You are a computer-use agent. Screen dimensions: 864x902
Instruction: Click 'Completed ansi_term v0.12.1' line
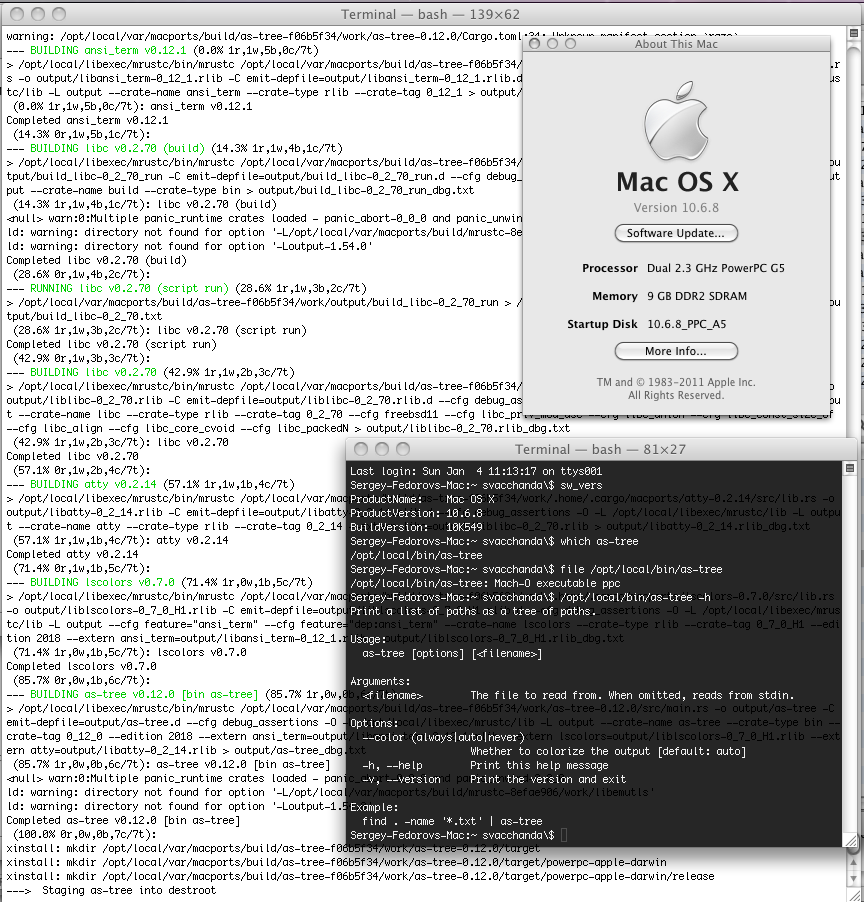click(87, 120)
